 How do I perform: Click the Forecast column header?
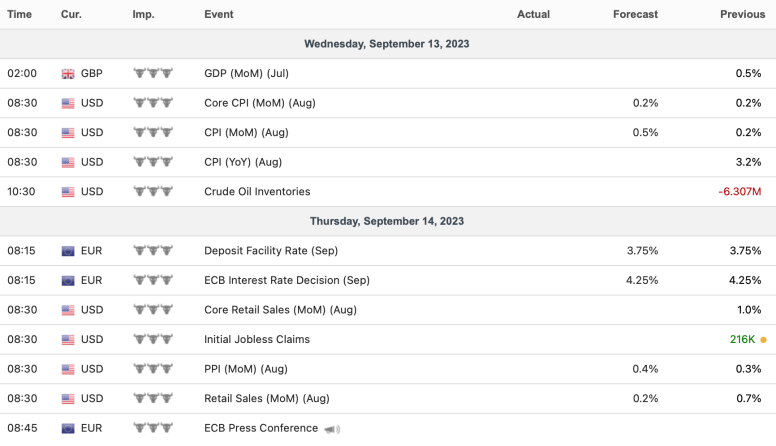pos(635,14)
